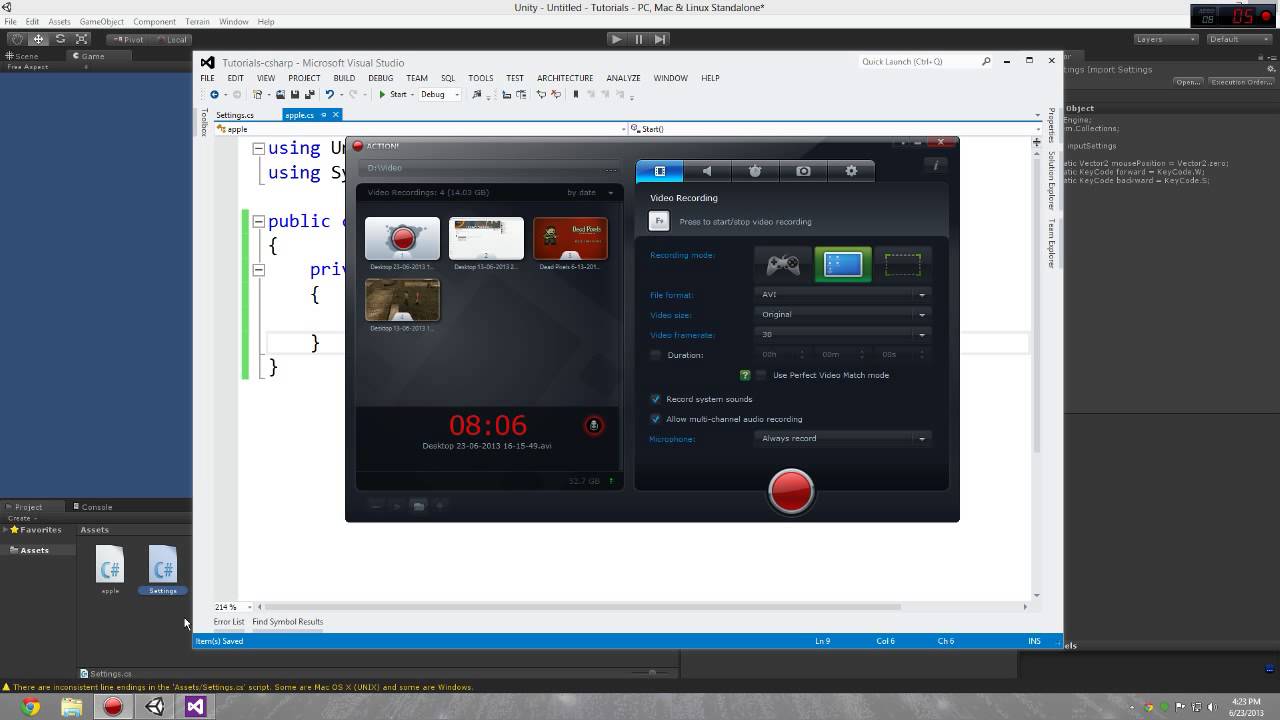1280x720 pixels.
Task: Open the File format AVI dropdown
Action: point(843,294)
